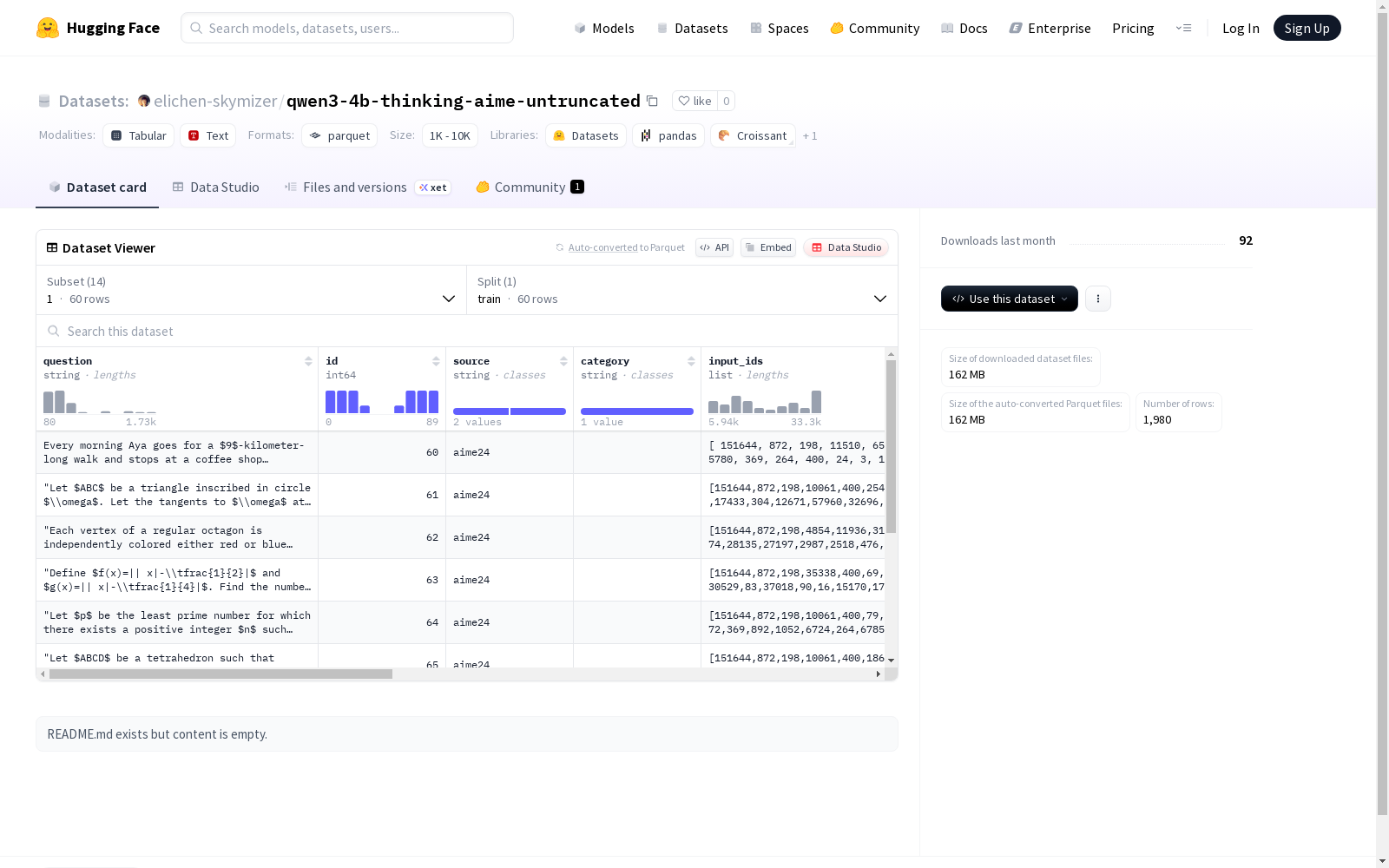Click the Community tab badge count 1

(x=577, y=187)
